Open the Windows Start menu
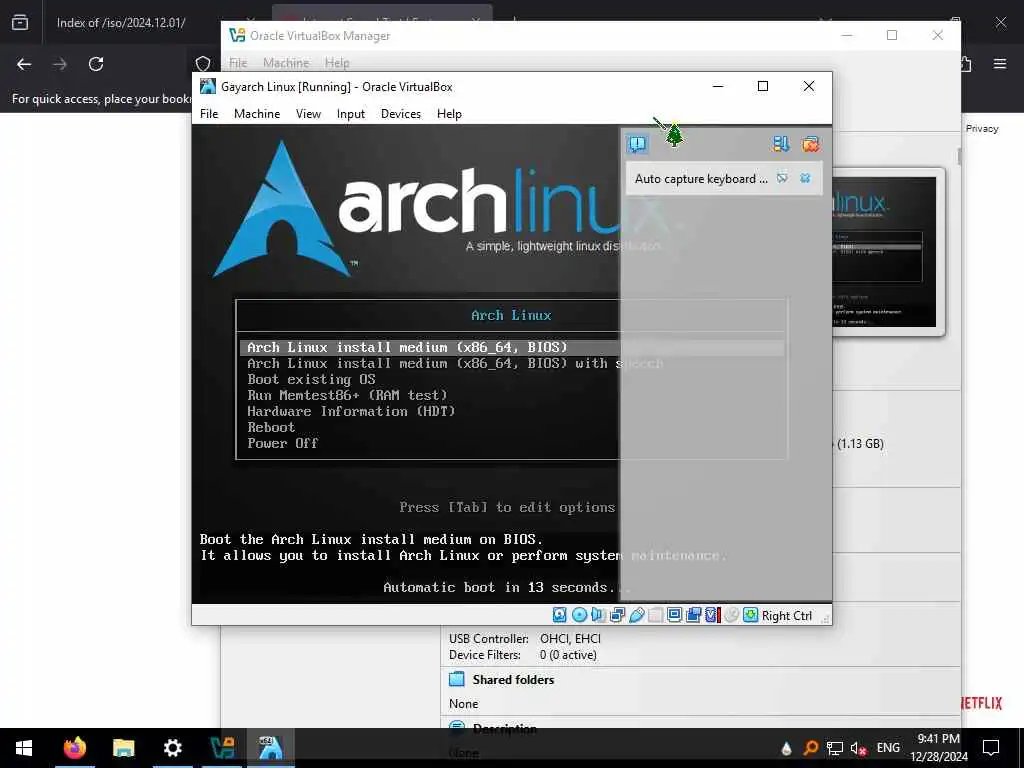The height and width of the screenshot is (768, 1024). (x=24, y=748)
